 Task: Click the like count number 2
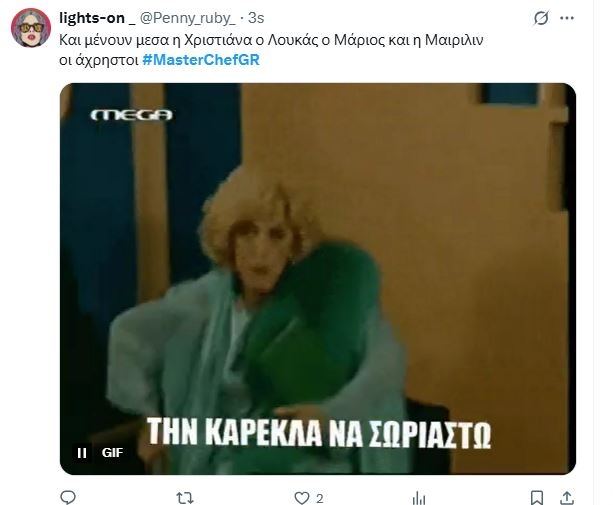coord(319,499)
